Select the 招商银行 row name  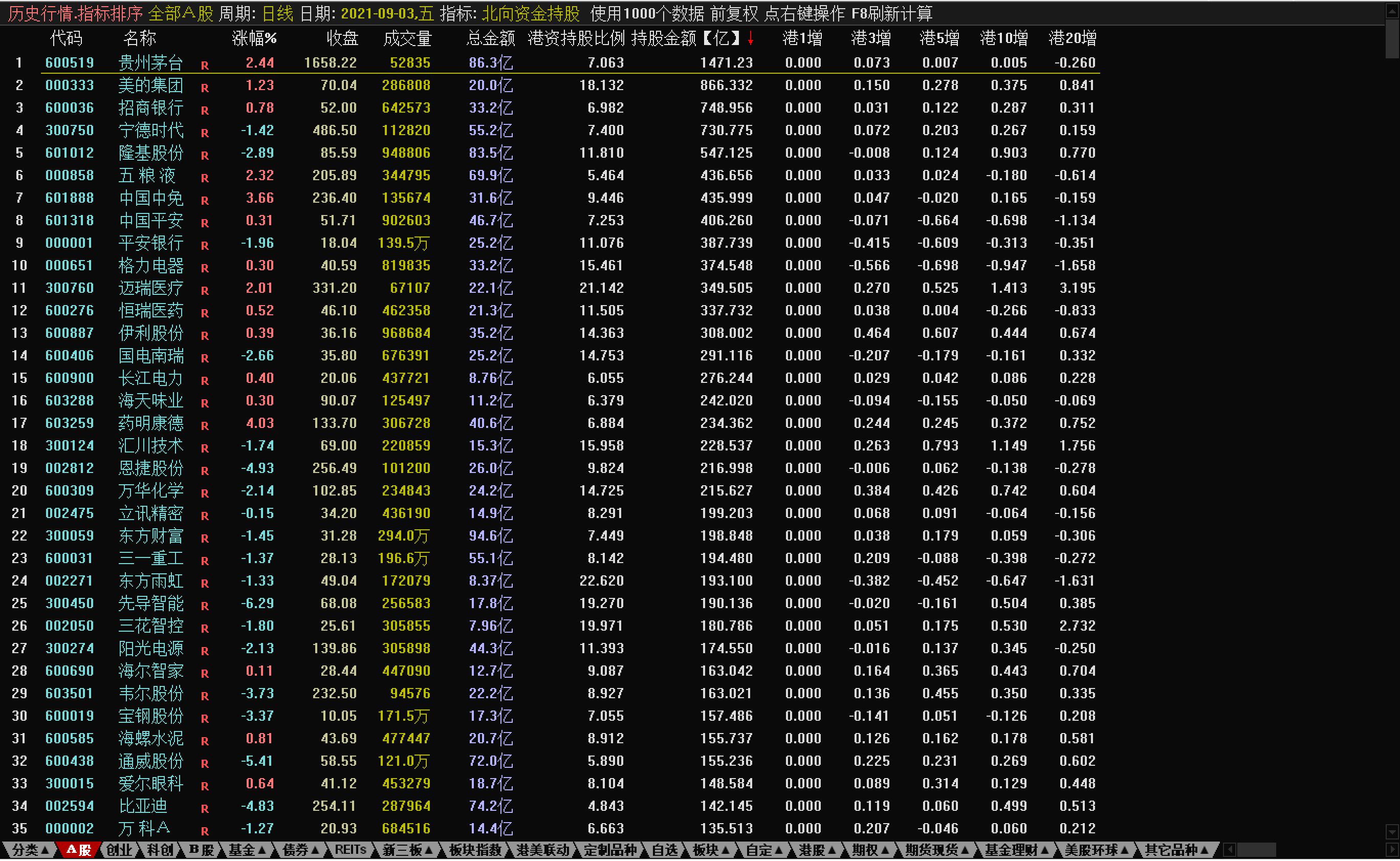pos(151,107)
